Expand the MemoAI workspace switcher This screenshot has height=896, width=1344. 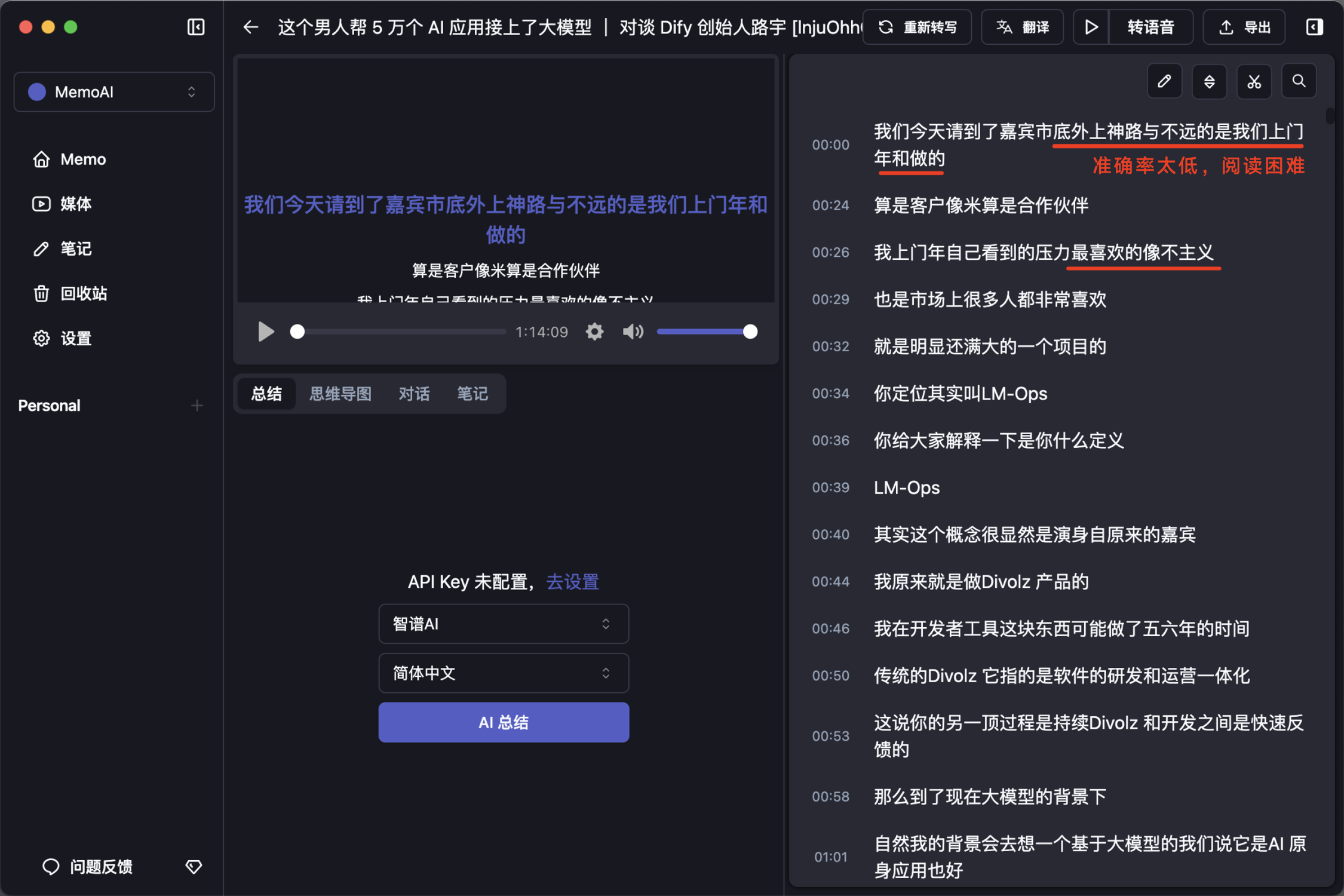pos(114,92)
